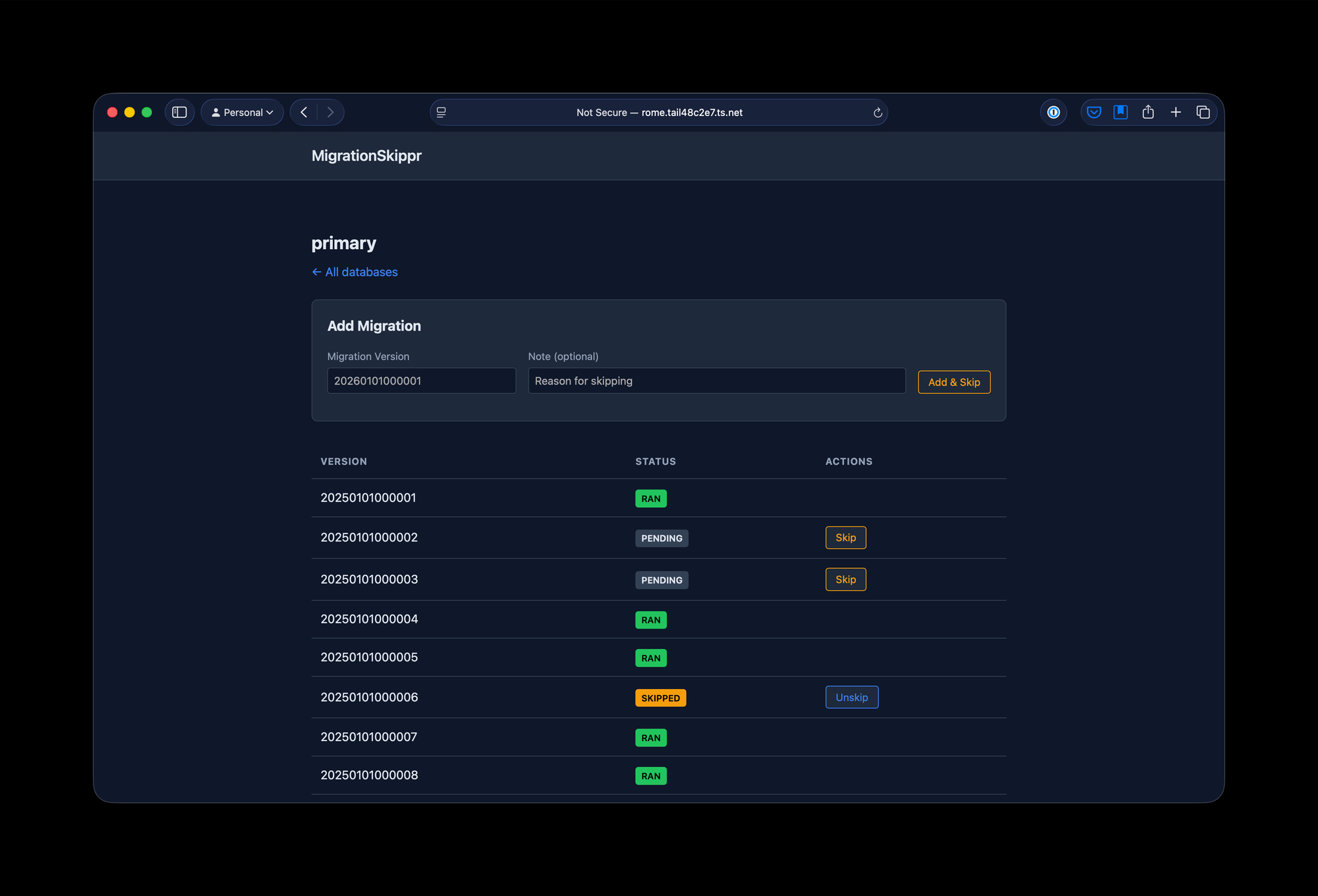Focus the Migration Version input field
1318x896 pixels.
[421, 381]
